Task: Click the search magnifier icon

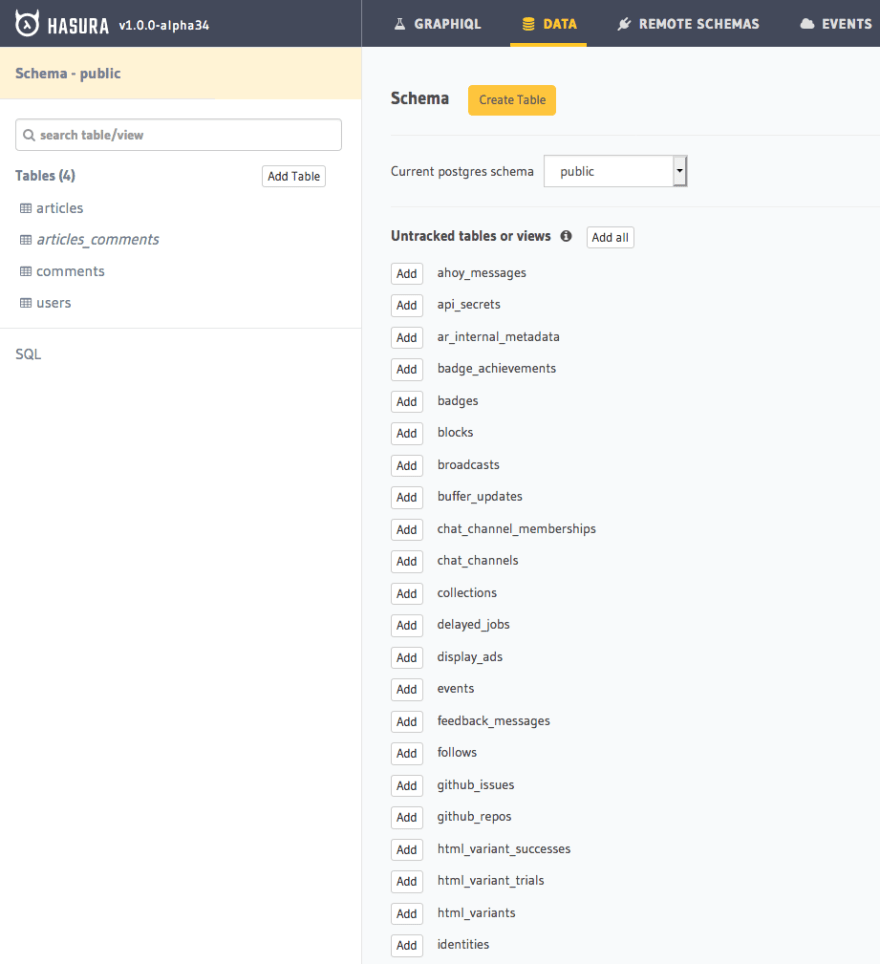Action: coord(29,135)
